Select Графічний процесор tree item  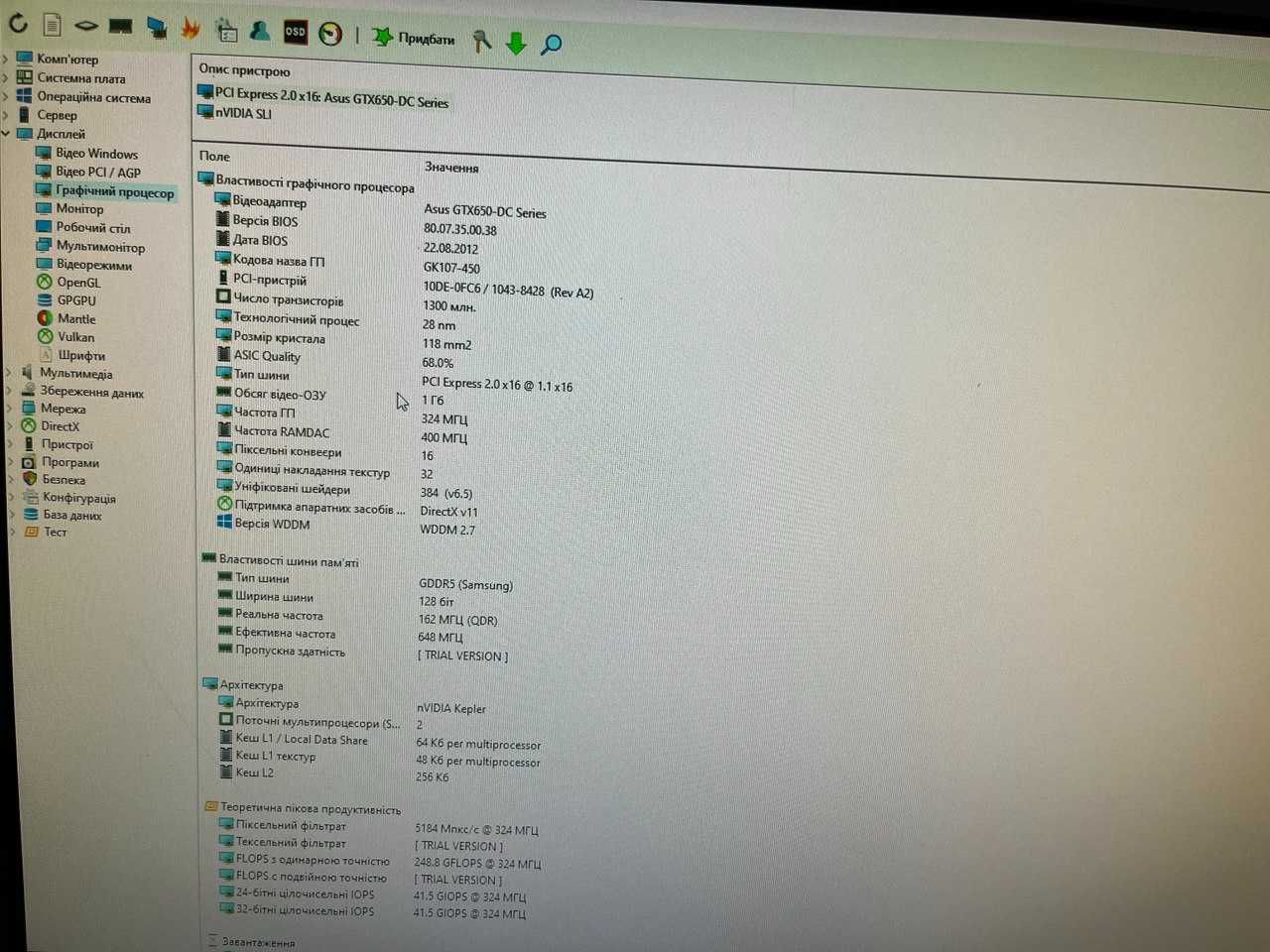pyautogui.click(x=114, y=191)
